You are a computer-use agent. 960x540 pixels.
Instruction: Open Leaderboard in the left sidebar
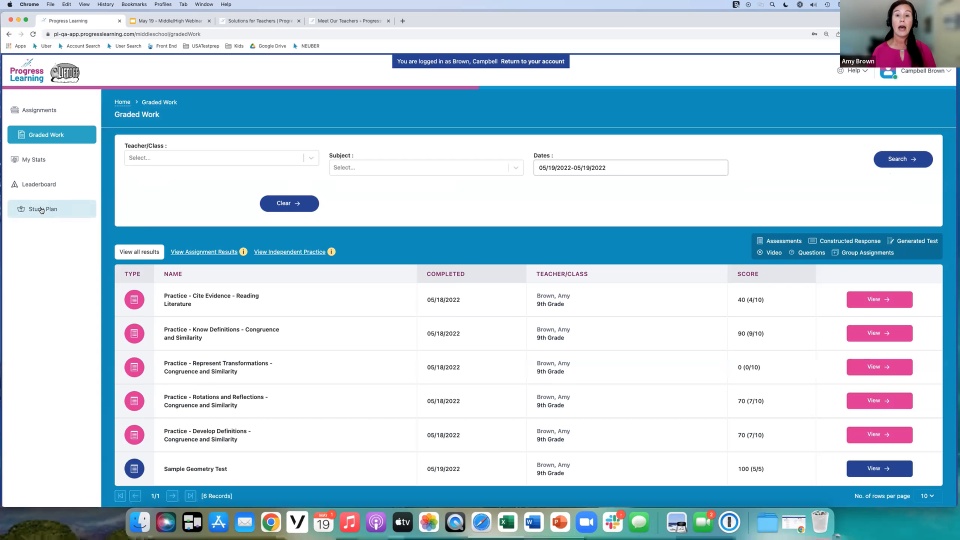click(x=39, y=184)
